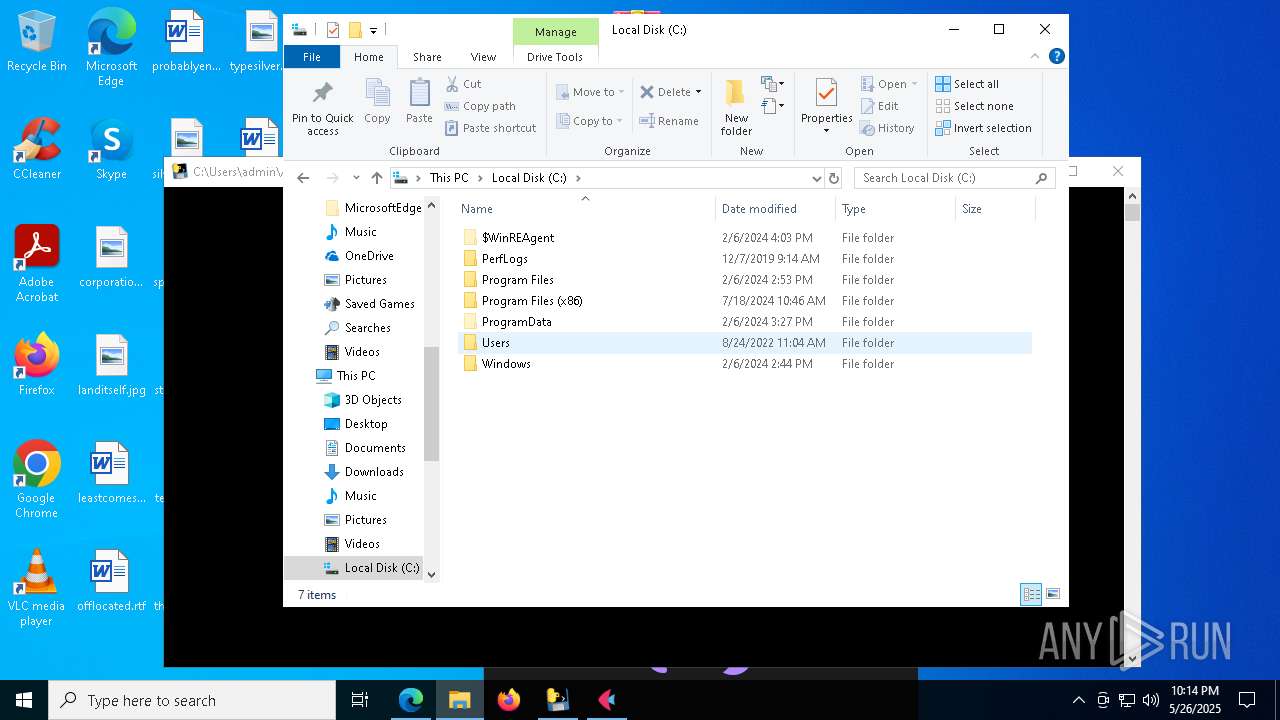Sort by the Name column header
The height and width of the screenshot is (720, 1280).
click(585, 209)
